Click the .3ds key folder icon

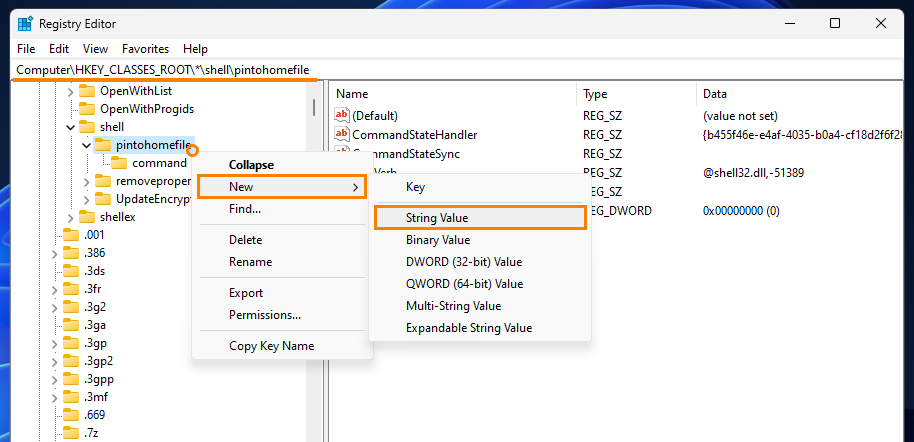(71, 271)
